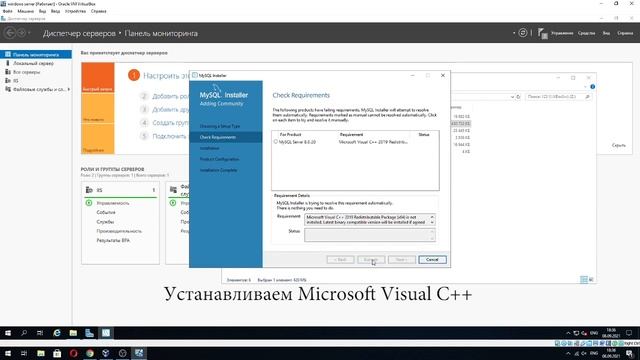
Task: Open the VirtualBox Файл menu
Action: pos(7,11)
